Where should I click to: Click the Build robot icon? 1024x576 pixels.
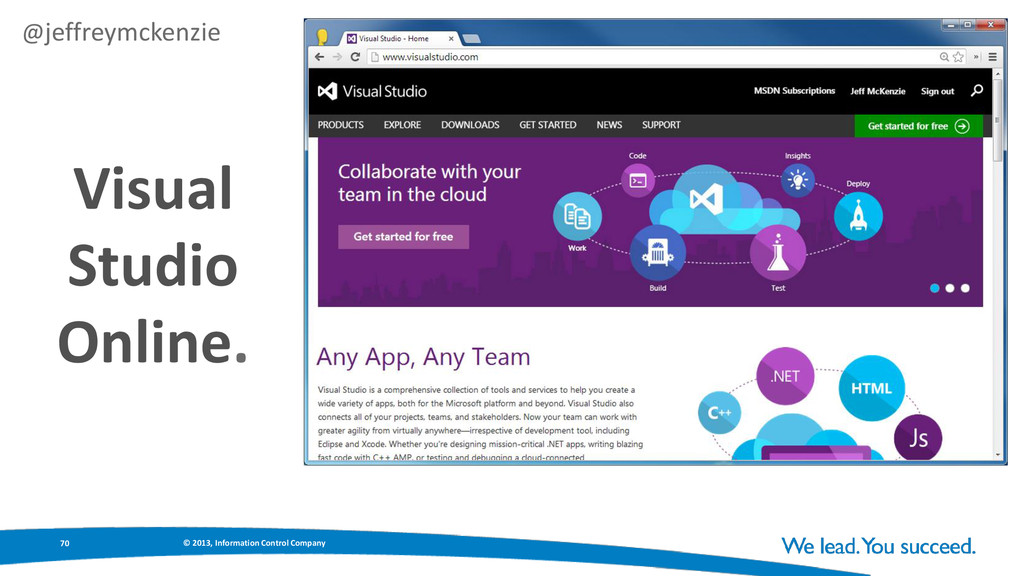658,253
